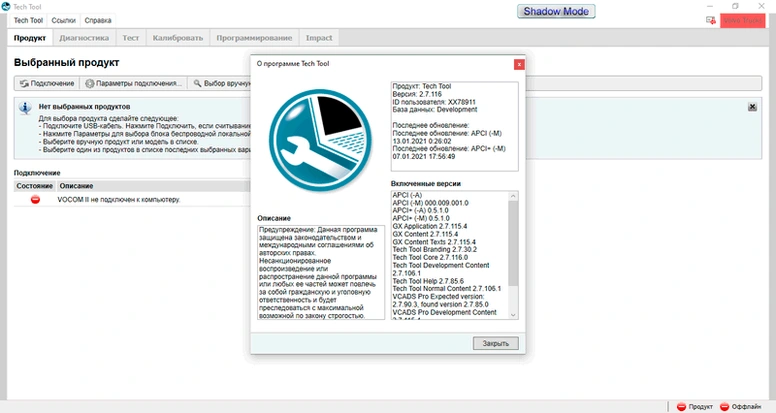The height and width of the screenshot is (413, 776).
Task: Open the Ссылки menu
Action: [x=64, y=20]
